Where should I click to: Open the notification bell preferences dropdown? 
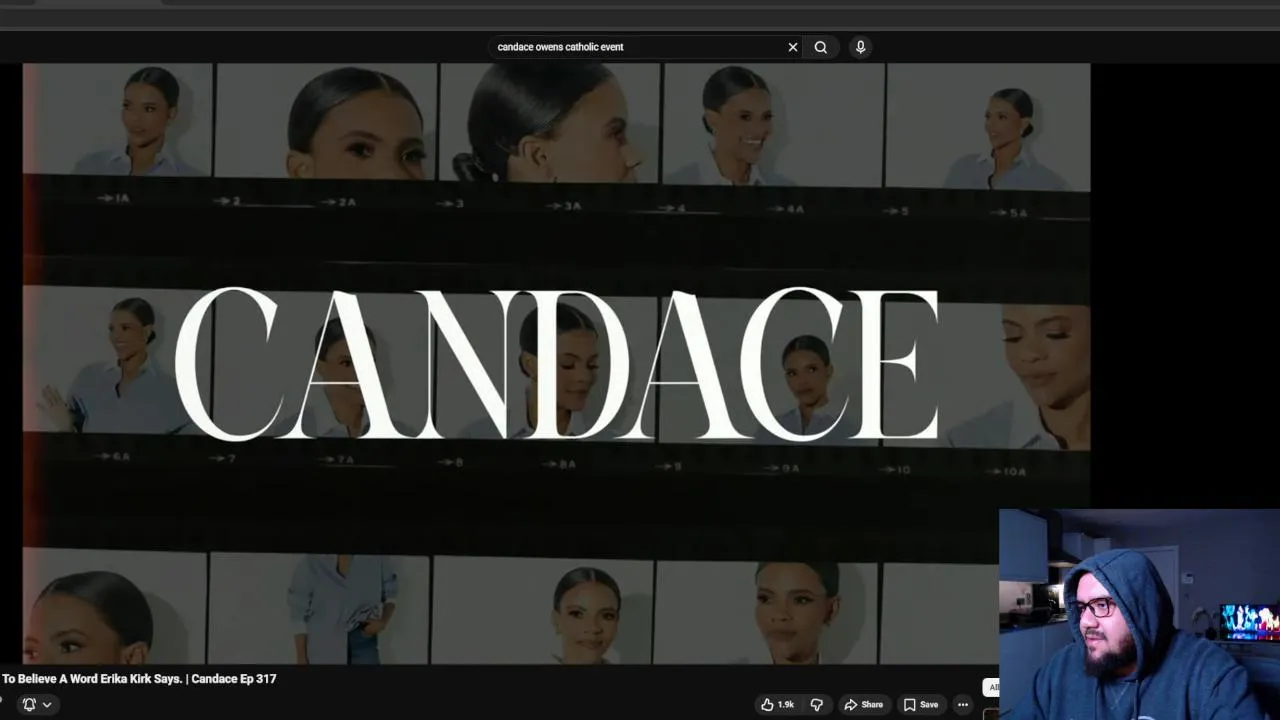click(x=37, y=704)
